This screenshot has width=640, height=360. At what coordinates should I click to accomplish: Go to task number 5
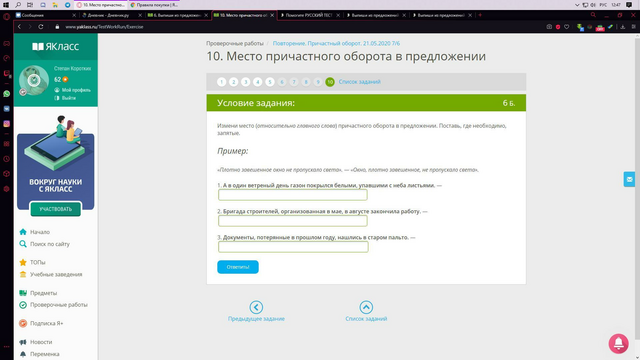(x=269, y=82)
